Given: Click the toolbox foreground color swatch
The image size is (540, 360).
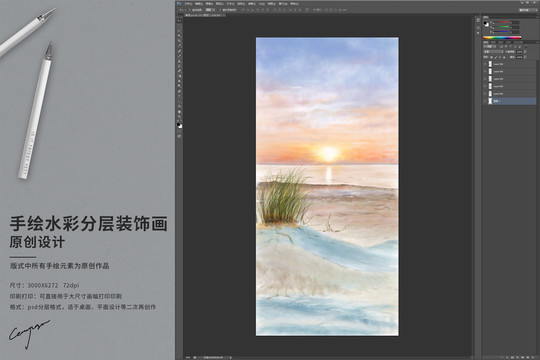Looking at the screenshot, I should tap(178, 124).
